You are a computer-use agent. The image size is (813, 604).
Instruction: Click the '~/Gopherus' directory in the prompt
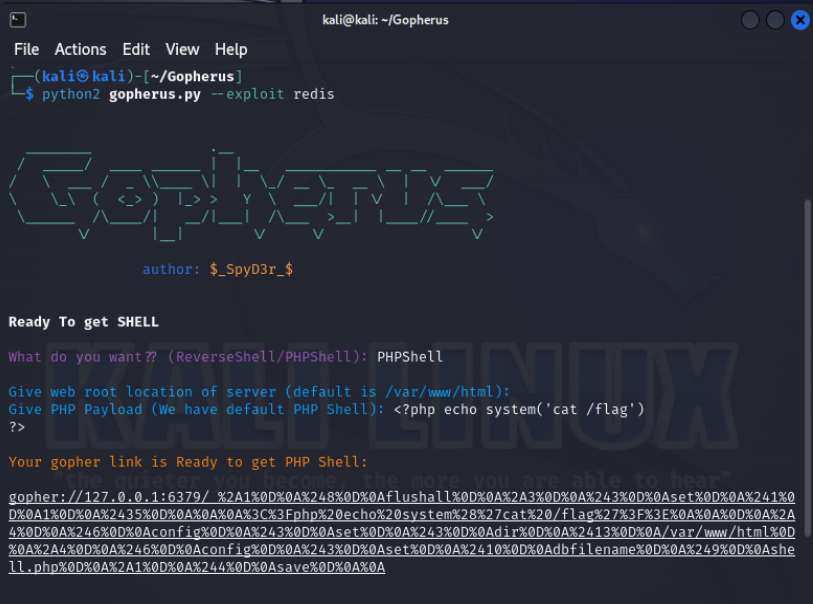tap(192, 77)
